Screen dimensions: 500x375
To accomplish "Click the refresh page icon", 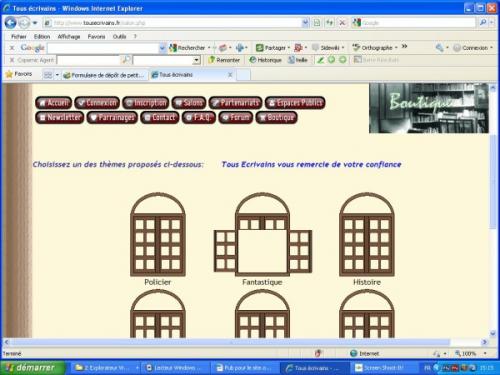I will 329,23.
